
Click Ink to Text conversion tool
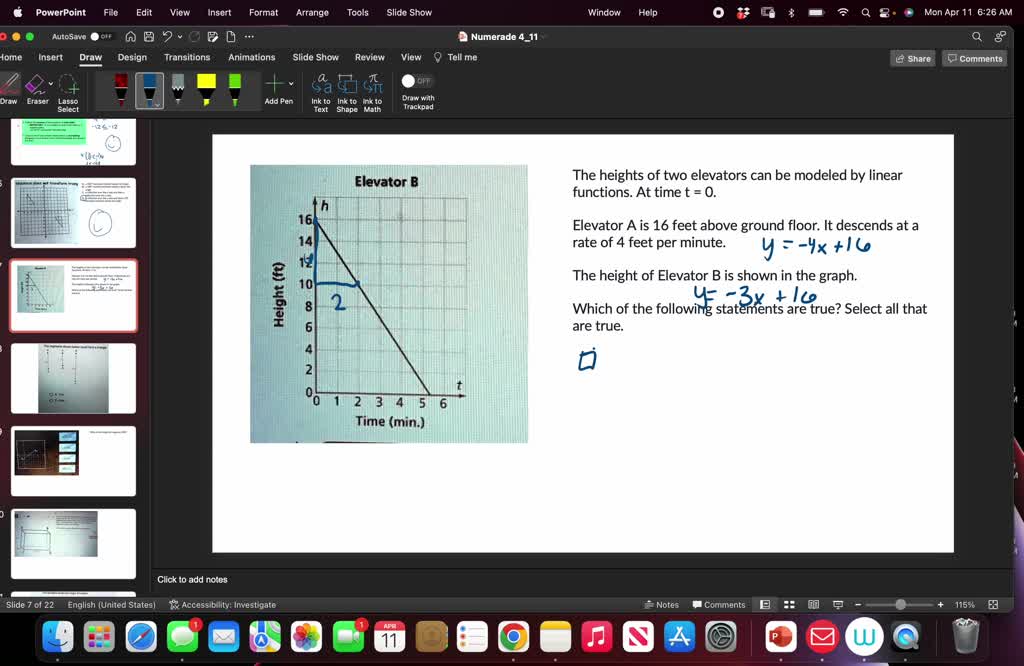[x=319, y=90]
